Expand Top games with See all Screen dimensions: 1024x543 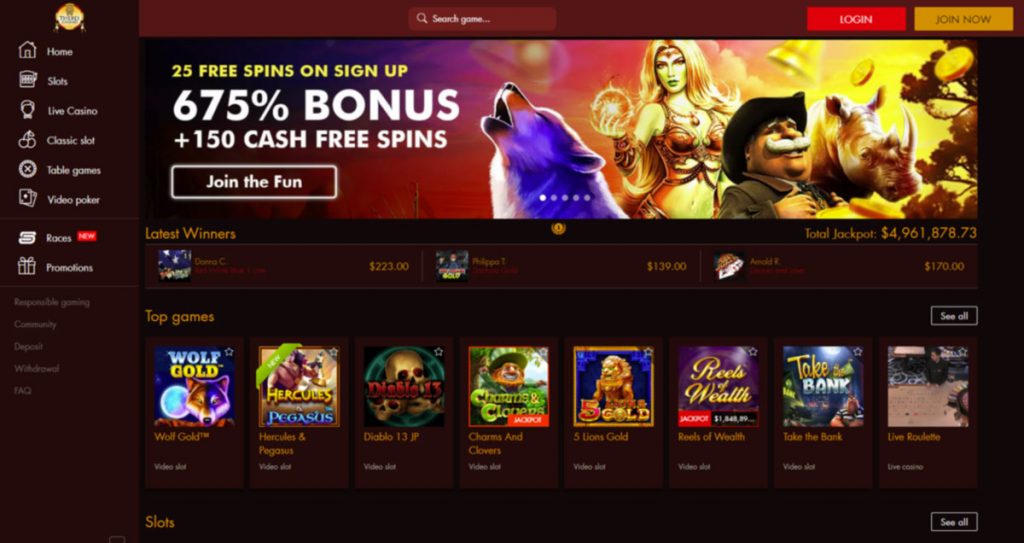(x=953, y=316)
